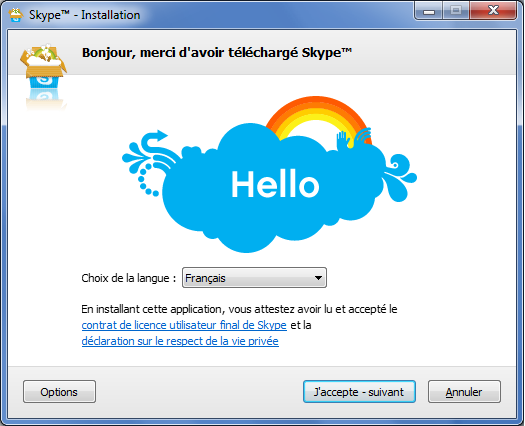Click the Skype installer icon in title bar
The width and height of the screenshot is (525, 426).
[16, 15]
